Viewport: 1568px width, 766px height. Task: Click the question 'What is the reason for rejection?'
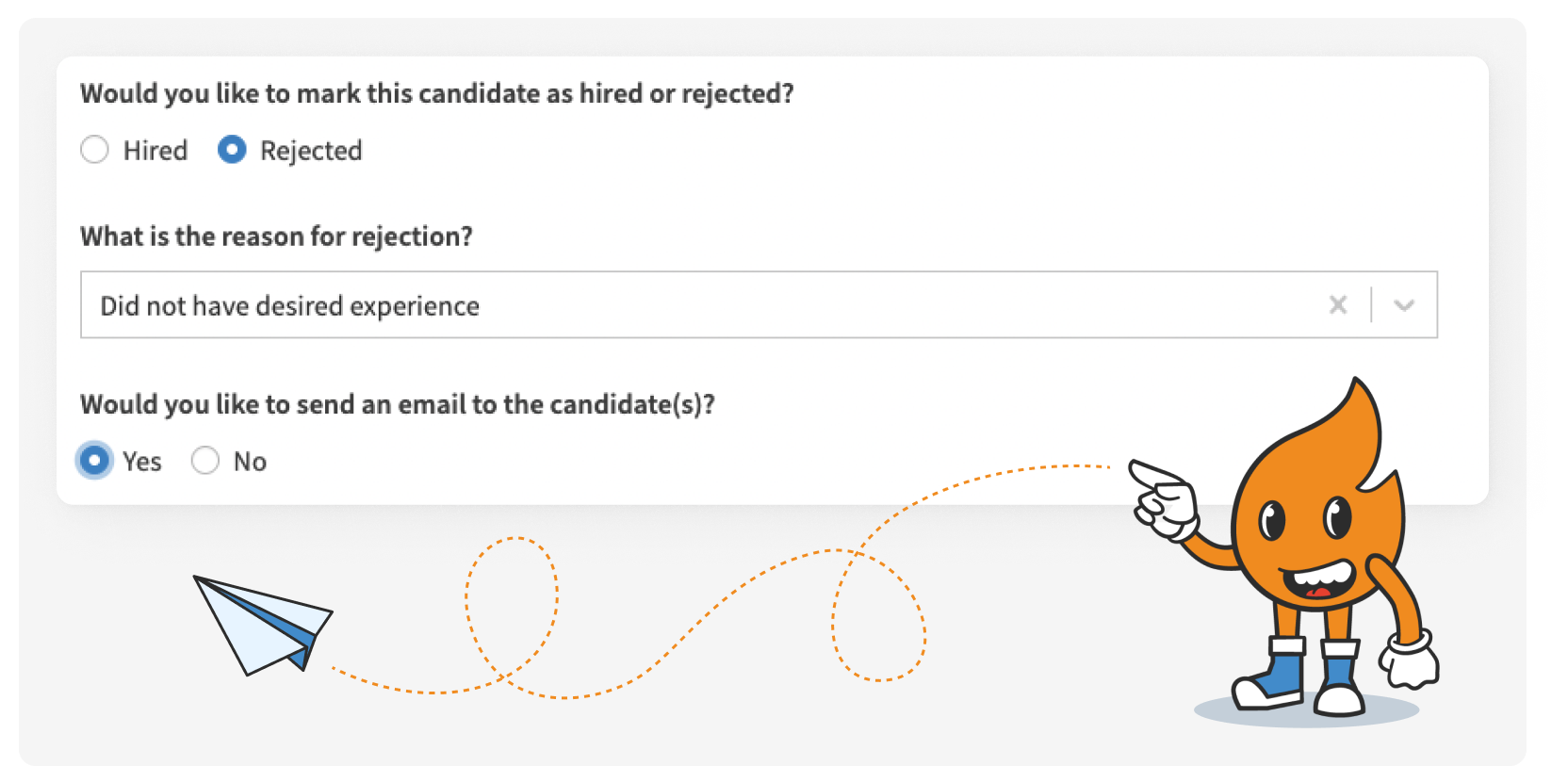click(277, 236)
